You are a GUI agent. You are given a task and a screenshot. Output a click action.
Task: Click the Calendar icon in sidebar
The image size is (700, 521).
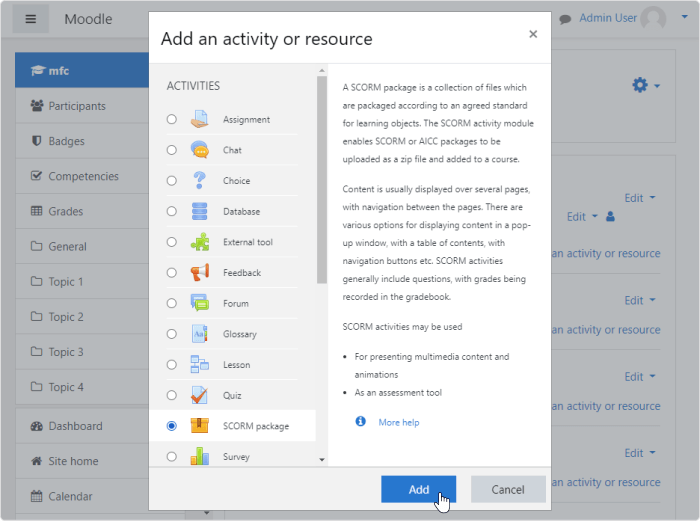[x=37, y=496]
